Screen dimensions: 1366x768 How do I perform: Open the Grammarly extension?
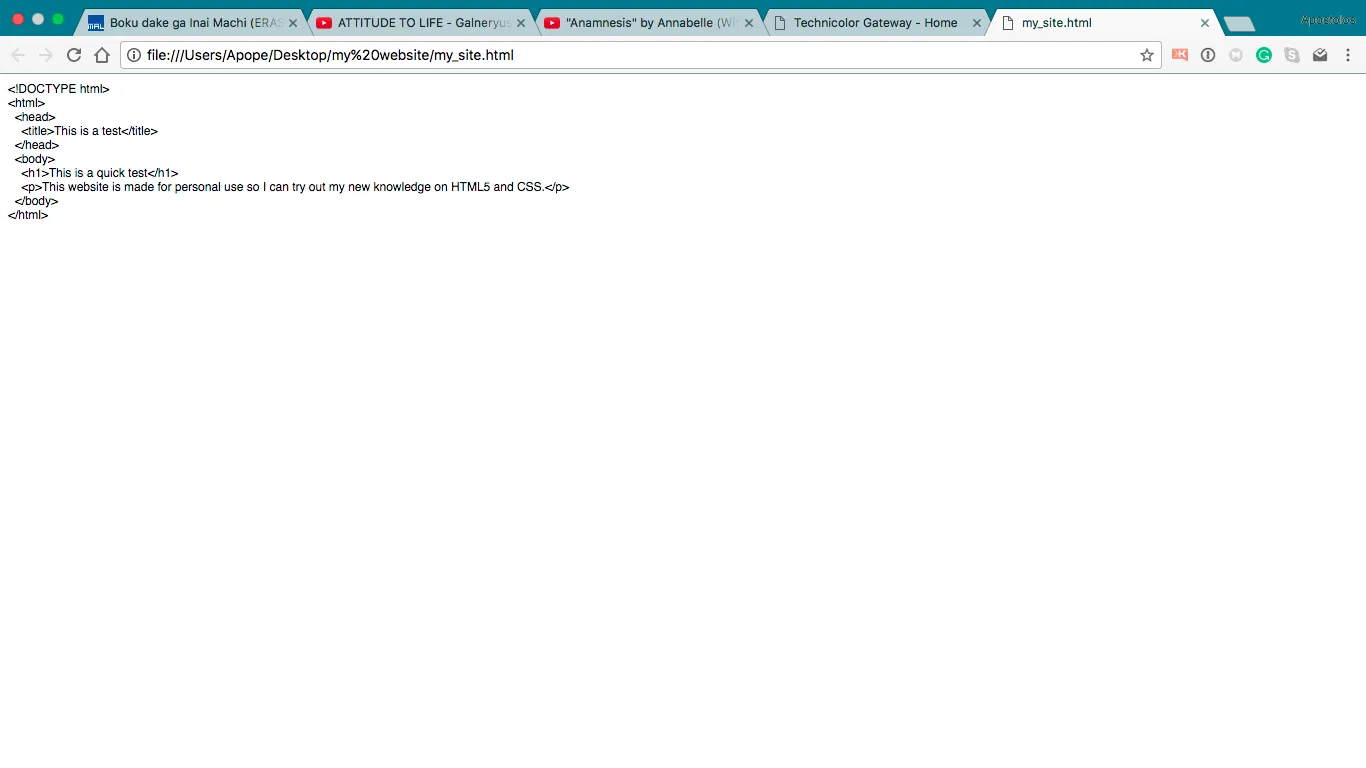tap(1264, 55)
